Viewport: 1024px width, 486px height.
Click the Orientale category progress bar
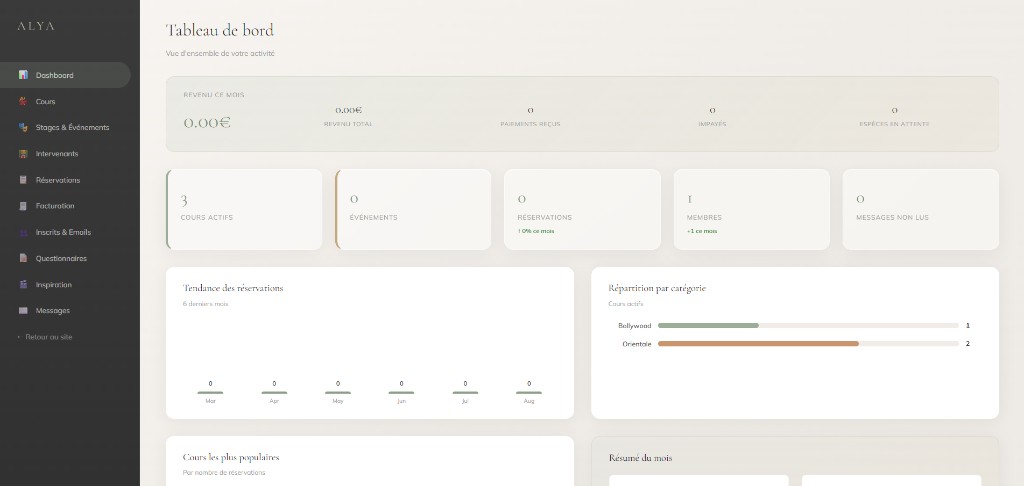(x=808, y=344)
